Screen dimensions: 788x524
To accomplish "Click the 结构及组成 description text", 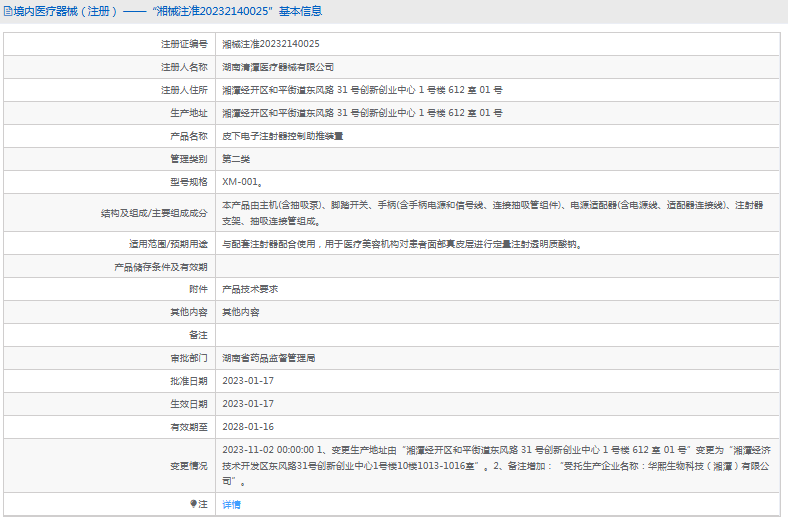I will coord(492,213).
